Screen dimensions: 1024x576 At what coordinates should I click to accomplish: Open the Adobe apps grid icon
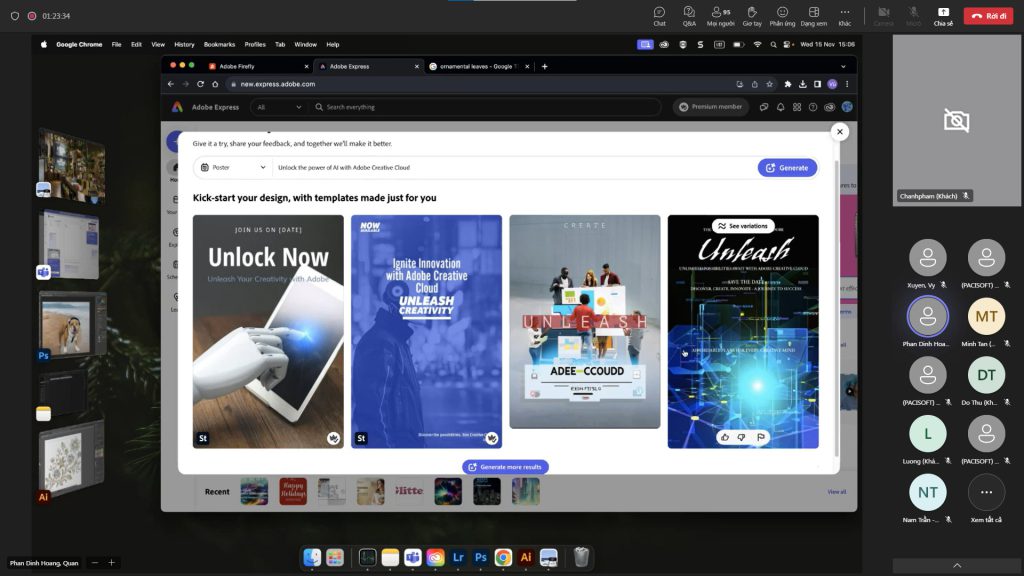(x=797, y=107)
